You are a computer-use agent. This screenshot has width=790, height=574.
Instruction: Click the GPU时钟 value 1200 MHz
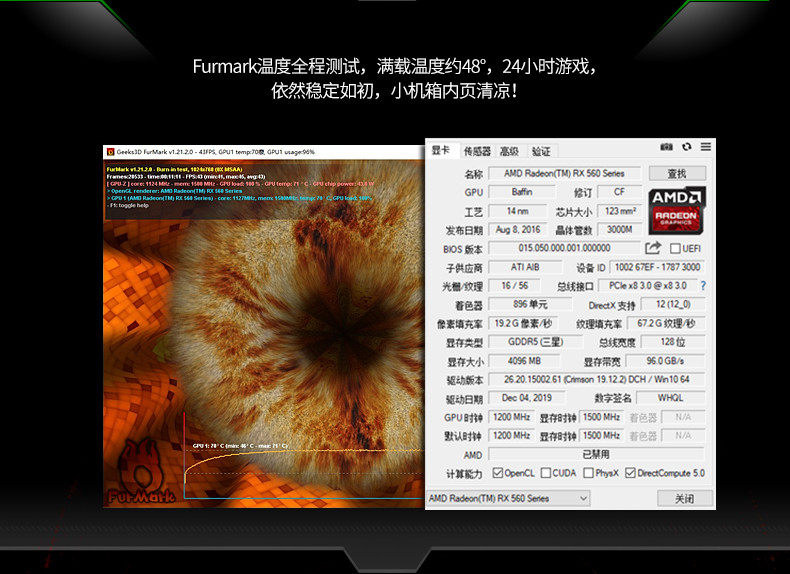[x=511, y=417]
